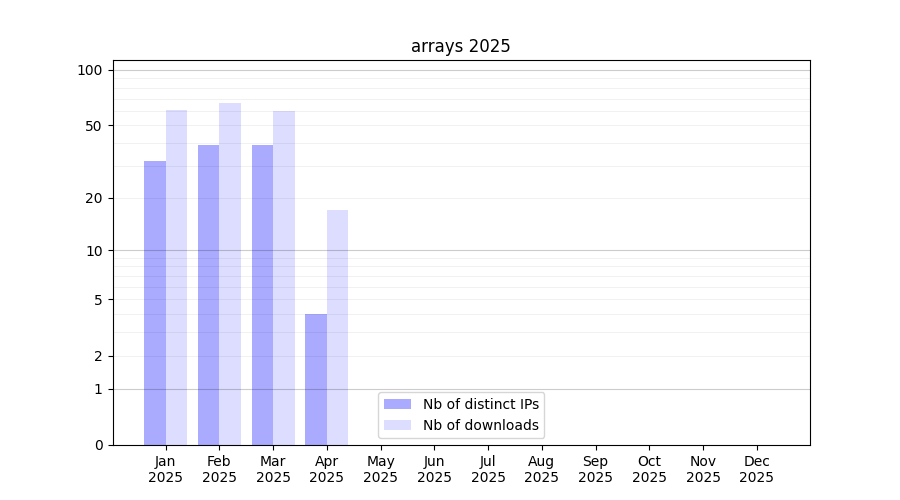
Task: Click the Apr 2025 distinct IPs bar
Action: click(316, 379)
